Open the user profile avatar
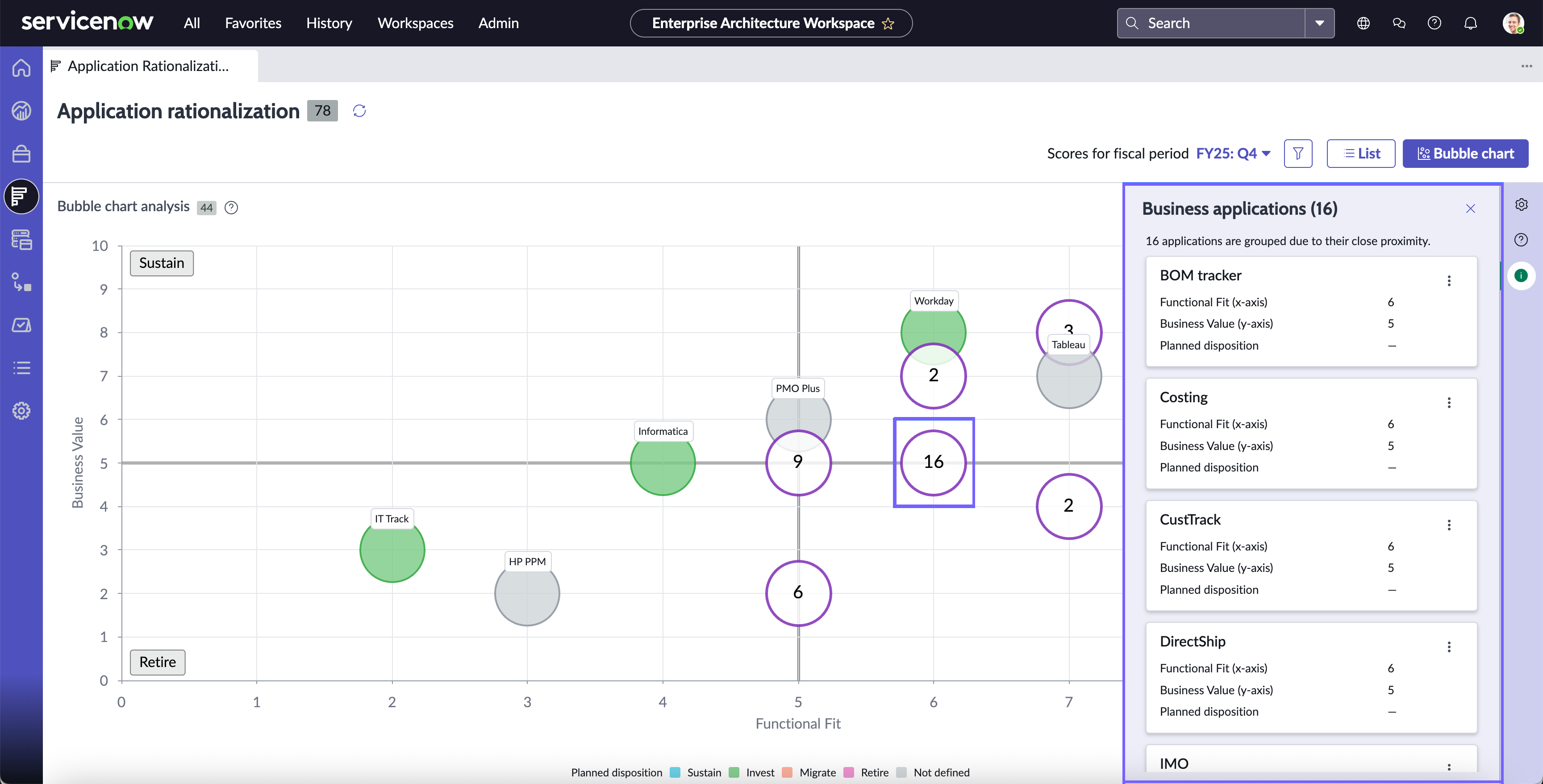This screenshot has width=1543, height=784. (x=1513, y=23)
